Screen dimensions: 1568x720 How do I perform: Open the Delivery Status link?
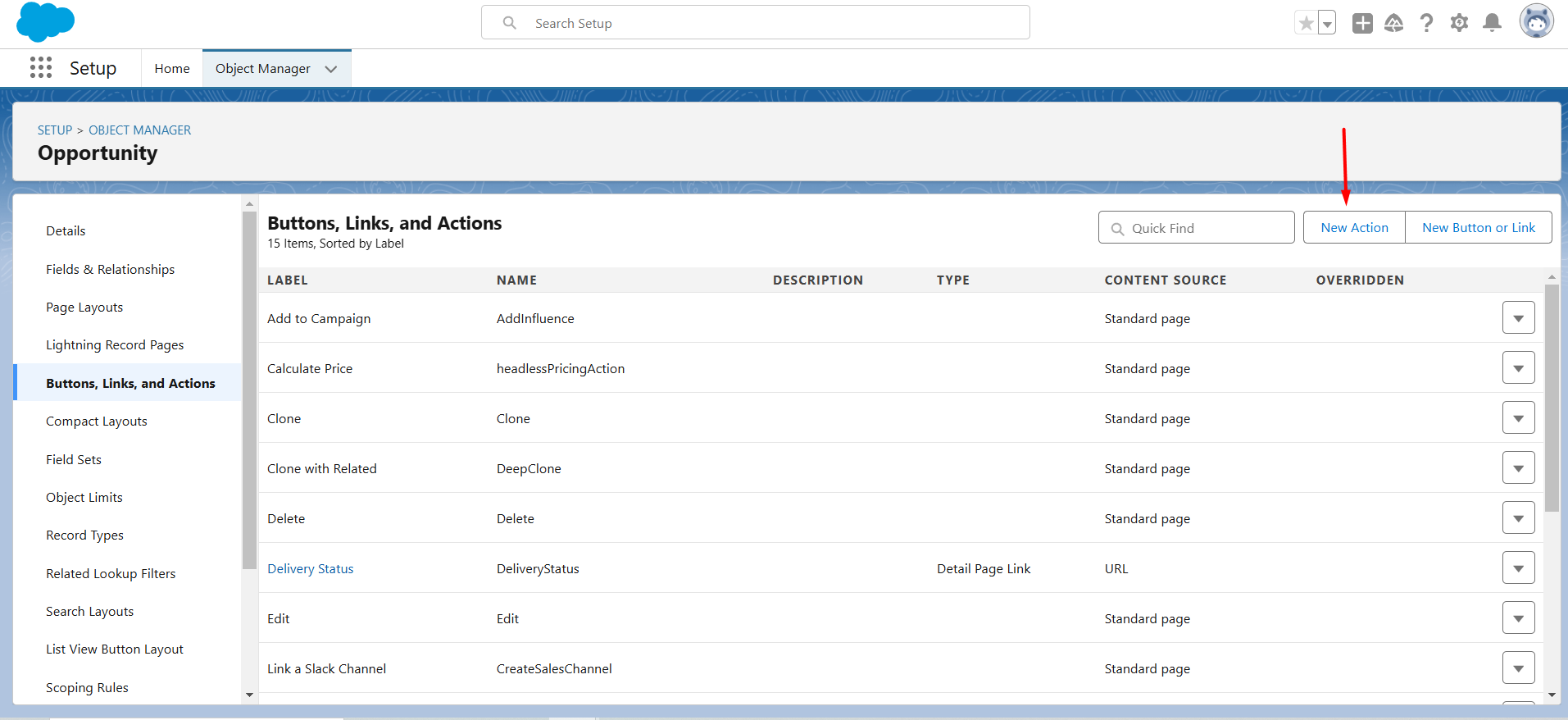[x=310, y=569]
